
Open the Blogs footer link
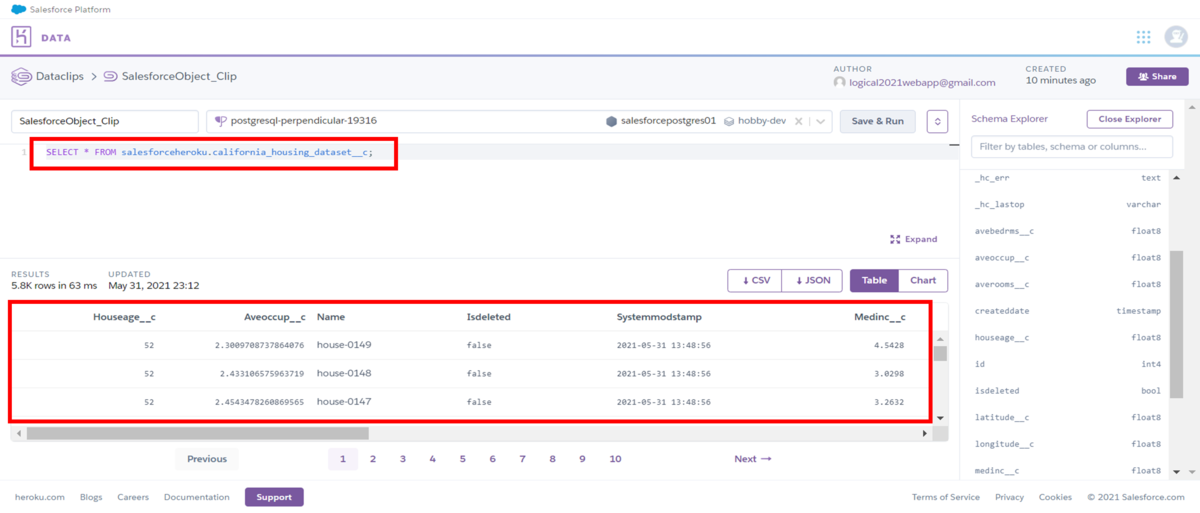click(x=91, y=497)
